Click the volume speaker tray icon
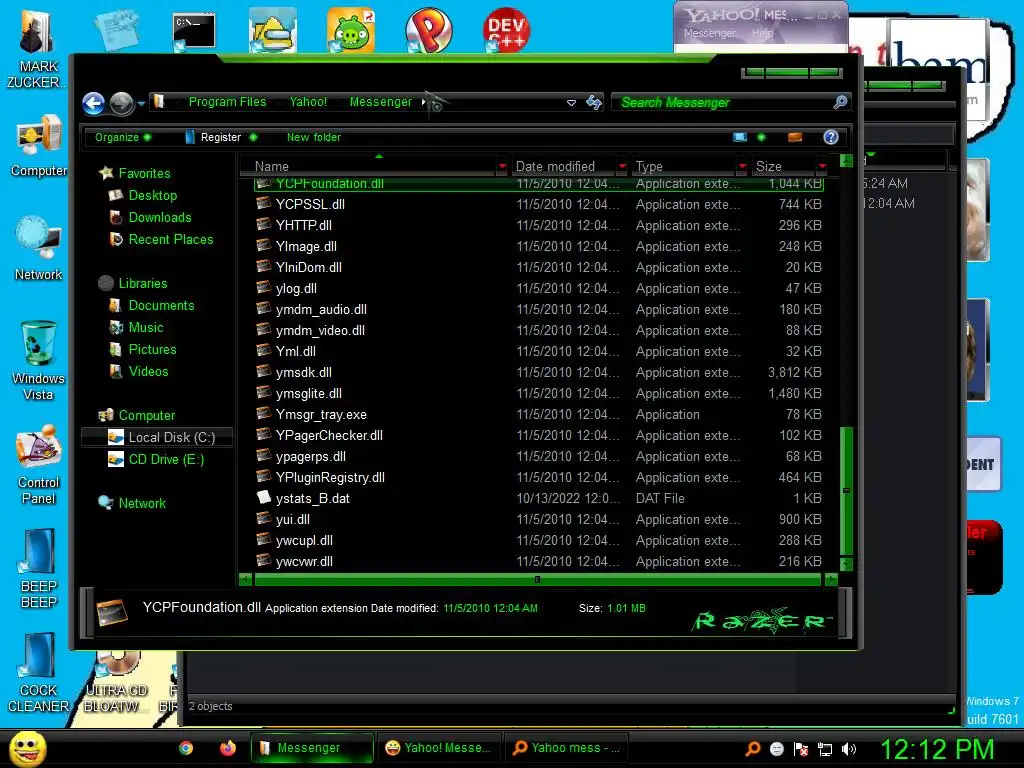 tap(848, 749)
